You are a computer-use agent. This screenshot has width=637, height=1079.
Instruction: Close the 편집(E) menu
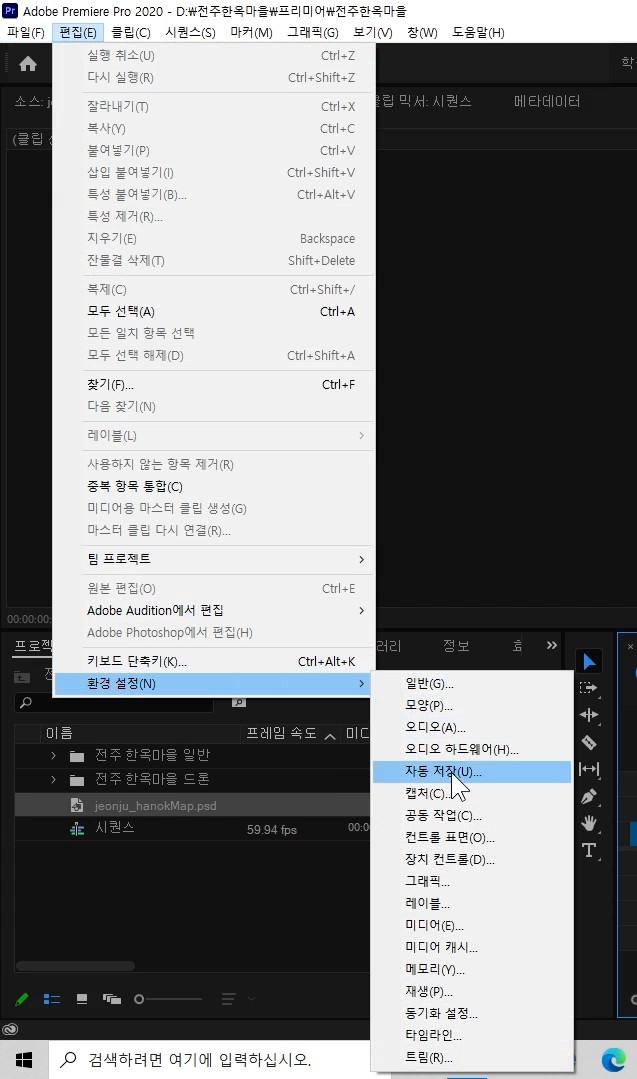click(x=78, y=32)
